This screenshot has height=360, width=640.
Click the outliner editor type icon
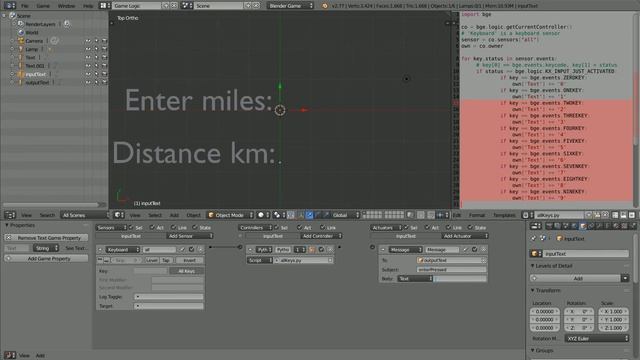pyautogui.click(x=9, y=215)
